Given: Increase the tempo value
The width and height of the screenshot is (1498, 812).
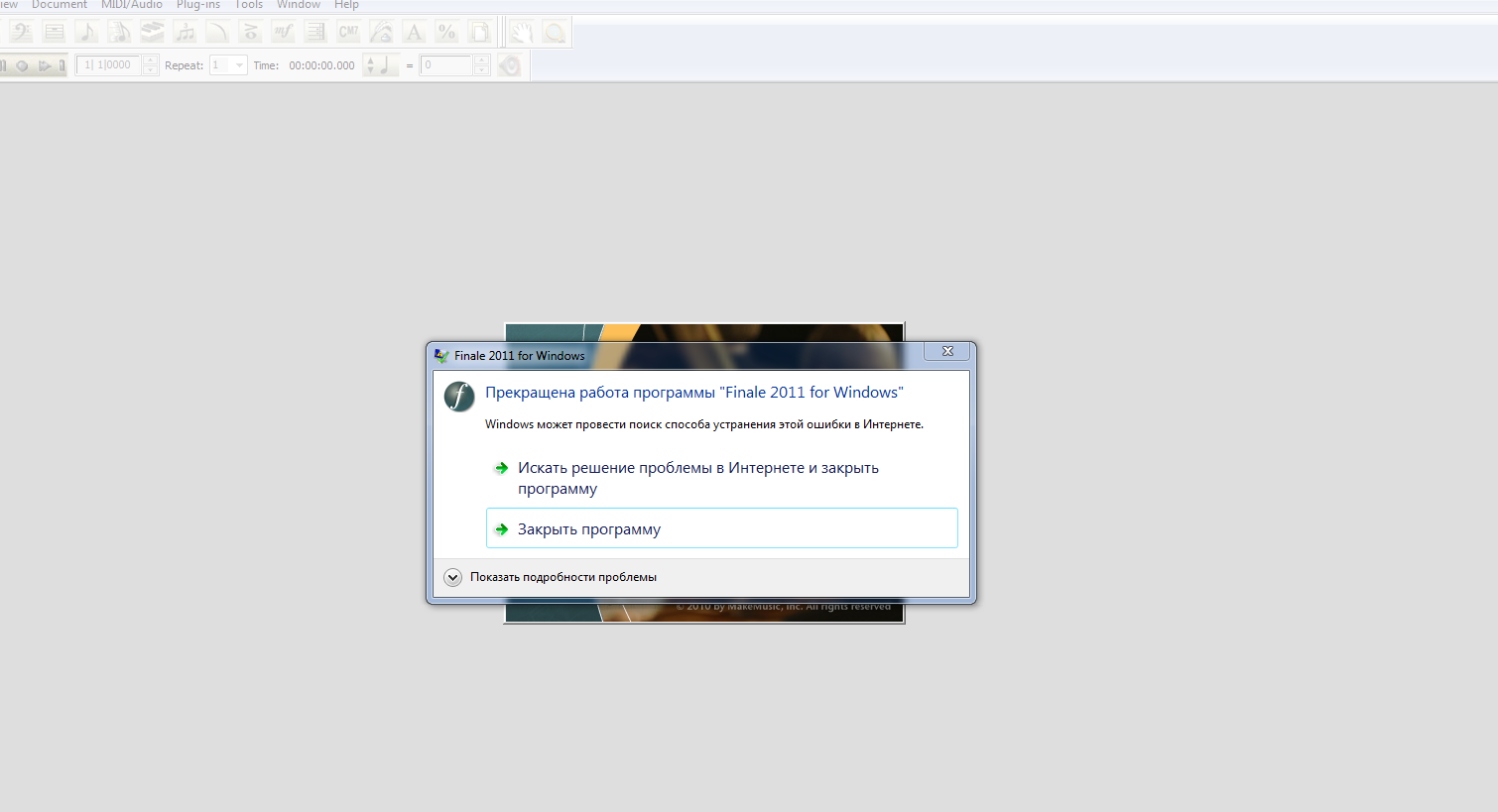Looking at the screenshot, I should (x=481, y=60).
